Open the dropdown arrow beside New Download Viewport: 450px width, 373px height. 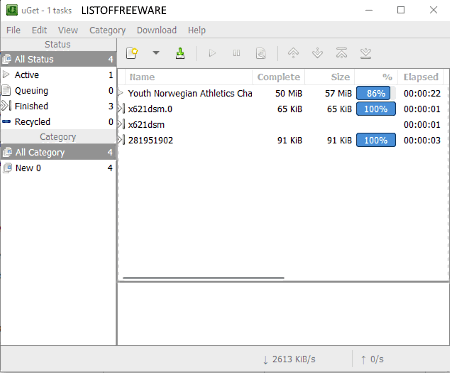(156, 53)
